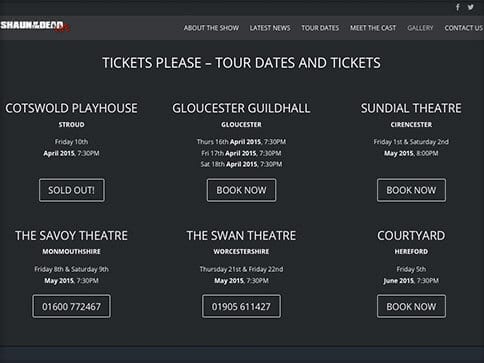Open Meet the Cast page
Viewport: 484px width, 363px height.
coord(373,28)
